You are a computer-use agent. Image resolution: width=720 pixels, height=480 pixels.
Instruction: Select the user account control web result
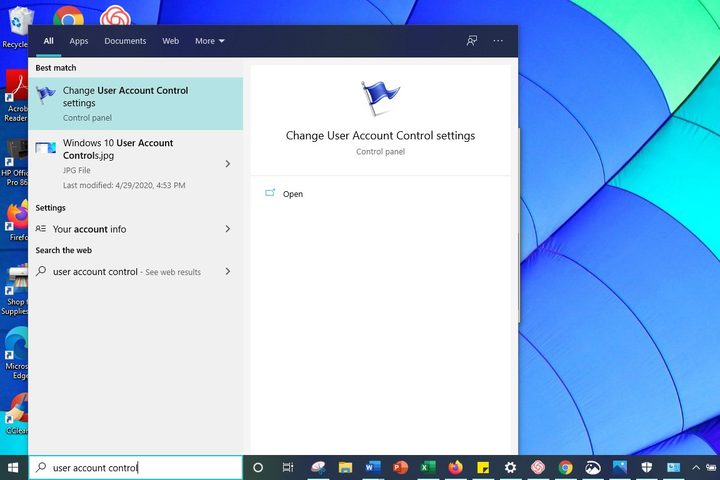[x=136, y=271]
